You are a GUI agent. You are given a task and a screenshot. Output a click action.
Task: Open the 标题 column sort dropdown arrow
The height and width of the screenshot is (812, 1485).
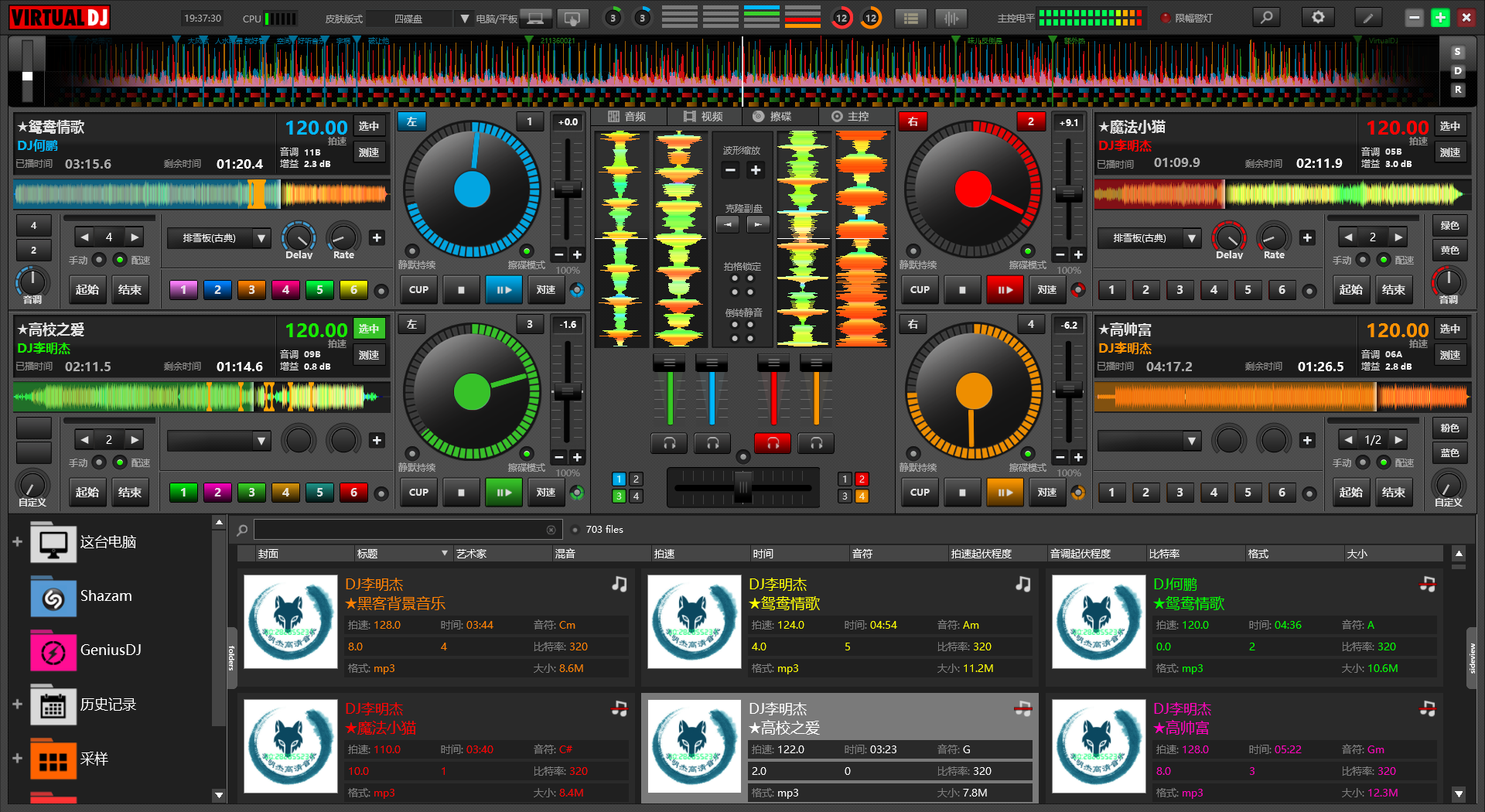(x=445, y=553)
